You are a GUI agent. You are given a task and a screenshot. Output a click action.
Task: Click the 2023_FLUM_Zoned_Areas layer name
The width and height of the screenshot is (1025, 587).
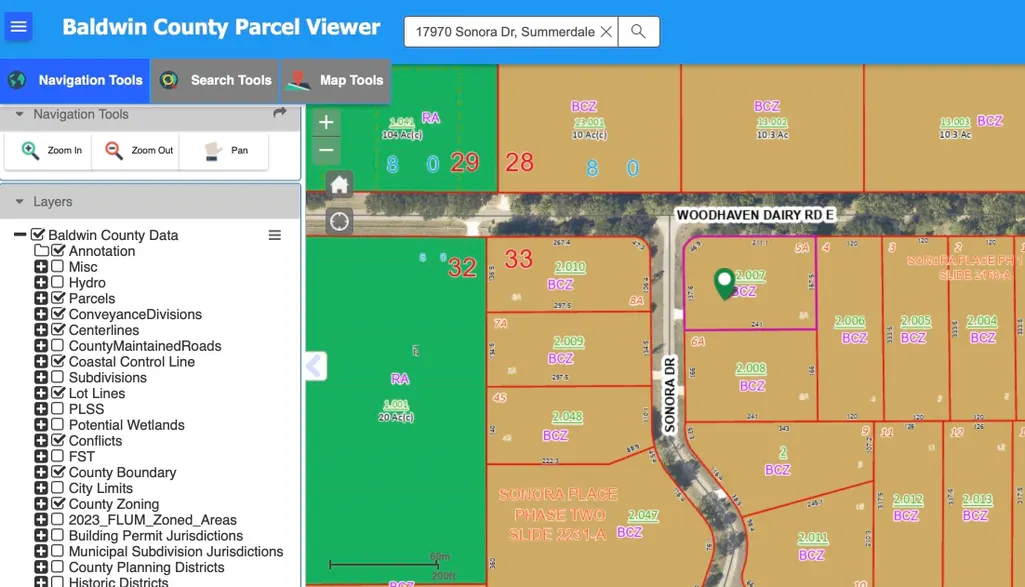point(152,520)
